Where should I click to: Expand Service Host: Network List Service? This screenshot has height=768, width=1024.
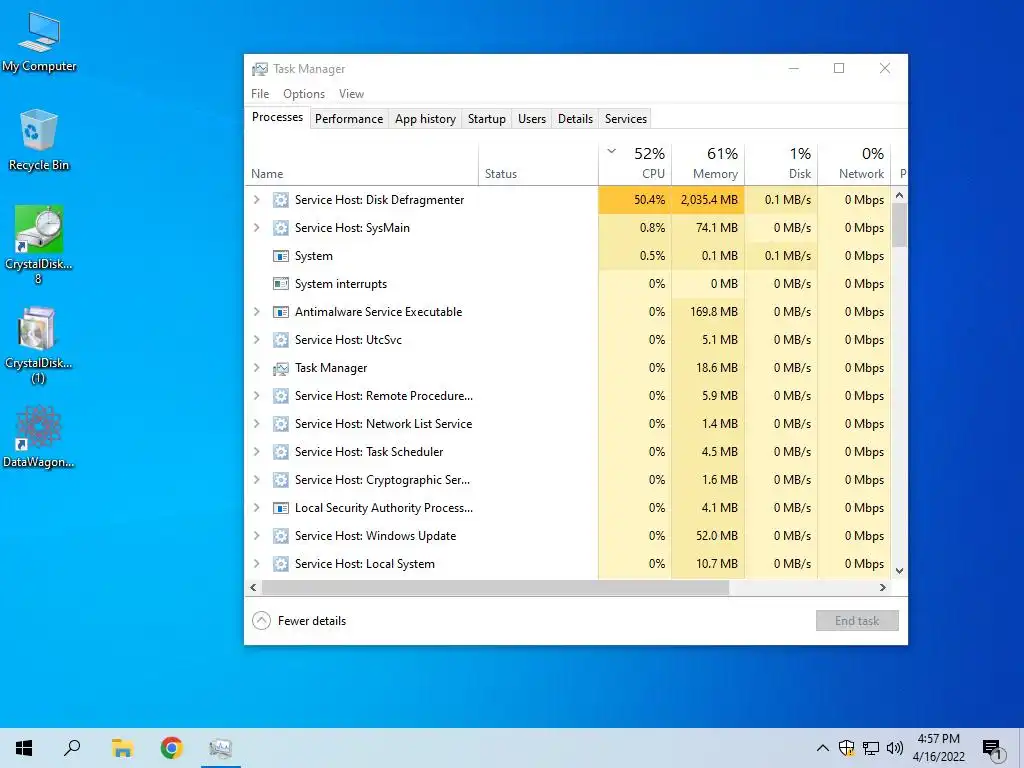[257, 424]
